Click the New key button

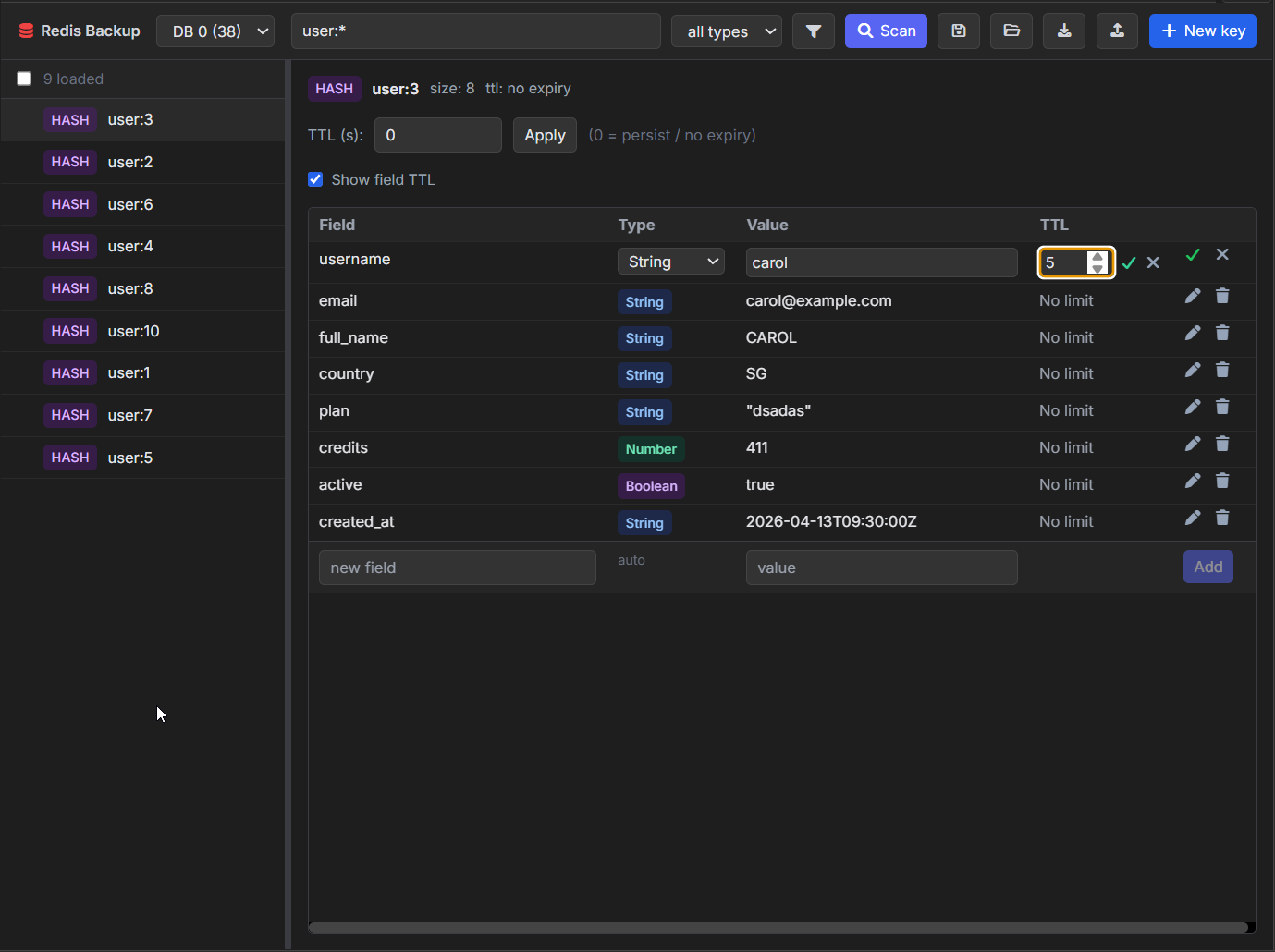1203,31
